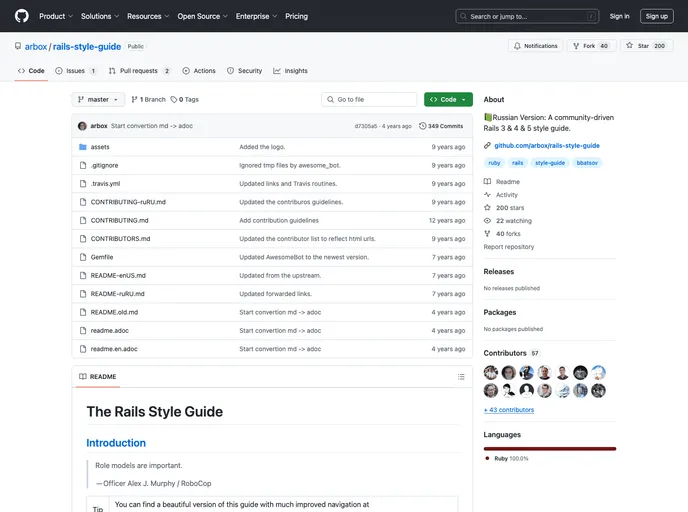View the 1 Branch link
Viewport: 688px width, 512px height.
[x=148, y=100]
